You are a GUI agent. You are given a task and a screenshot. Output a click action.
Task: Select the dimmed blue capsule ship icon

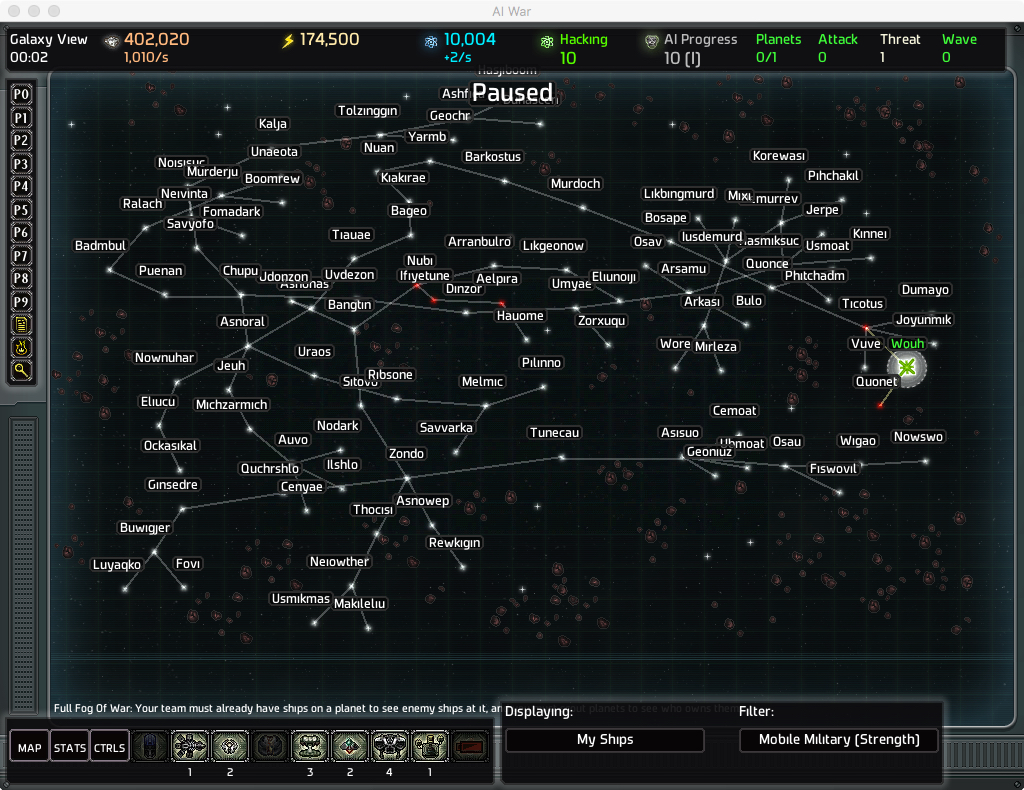pyautogui.click(x=150, y=746)
